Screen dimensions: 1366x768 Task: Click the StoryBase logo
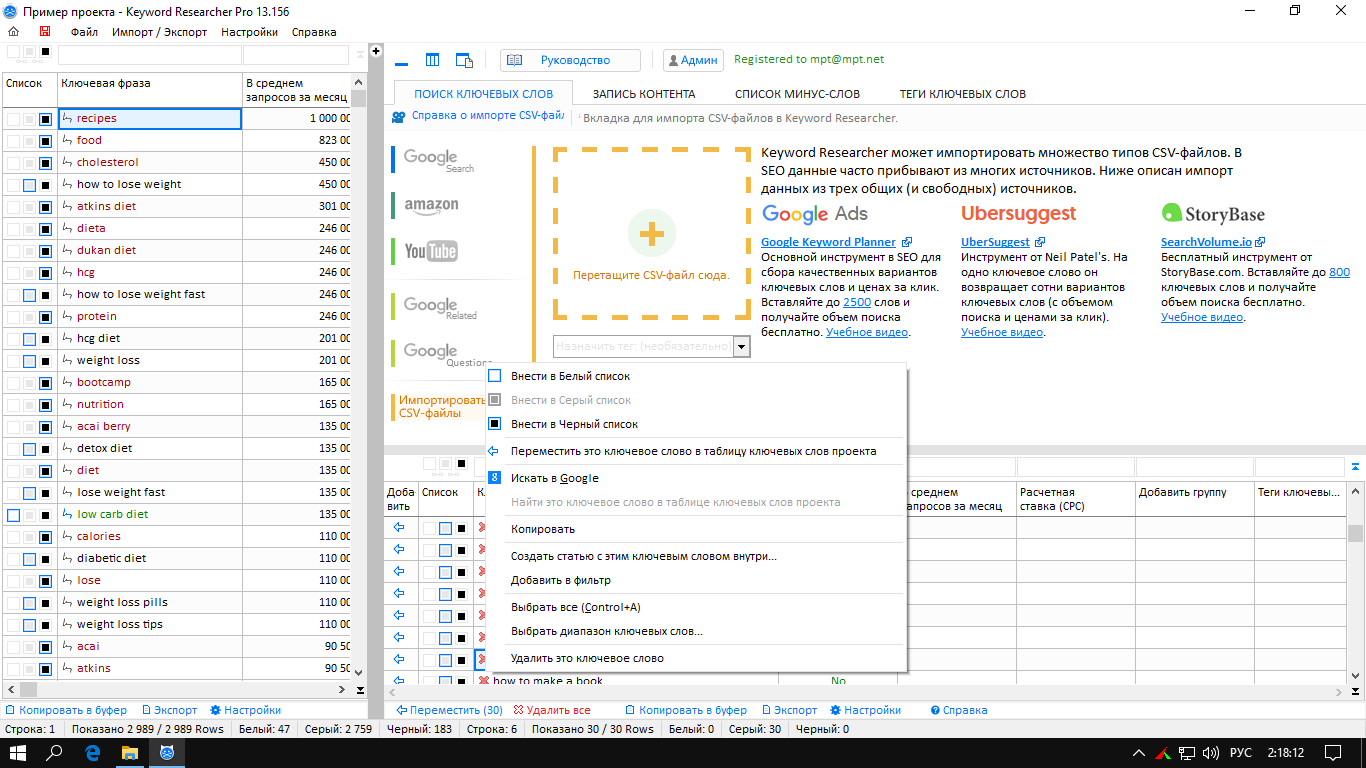[x=1213, y=213]
